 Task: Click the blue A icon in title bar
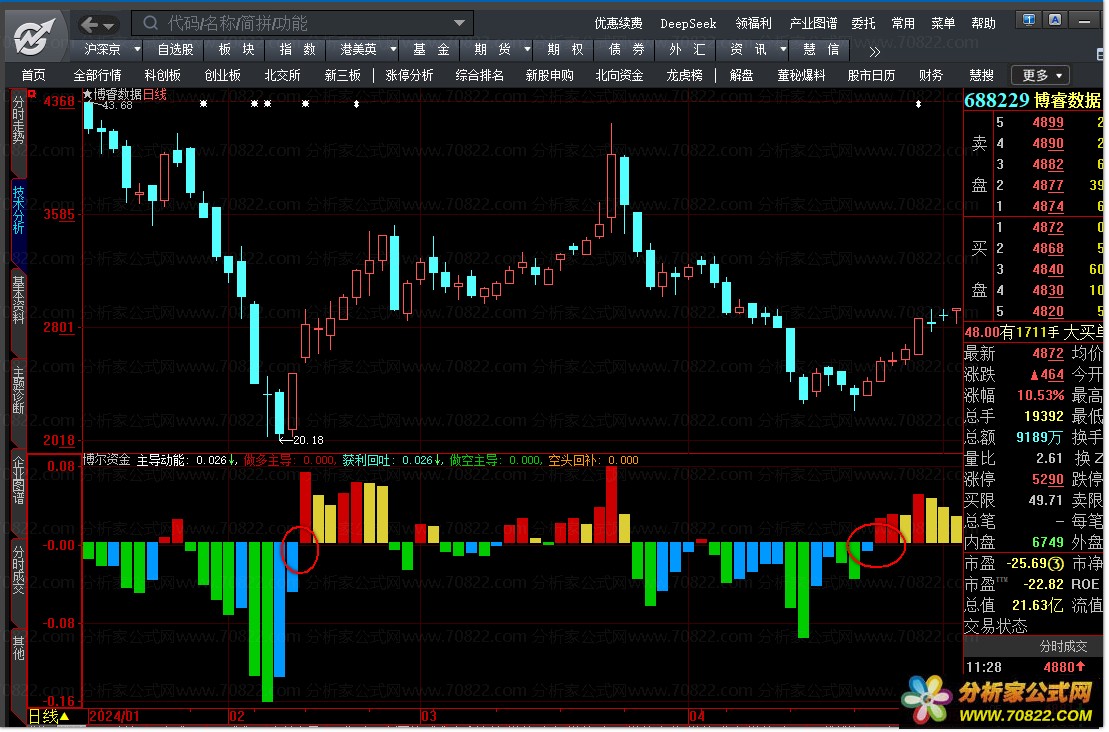tap(1055, 20)
